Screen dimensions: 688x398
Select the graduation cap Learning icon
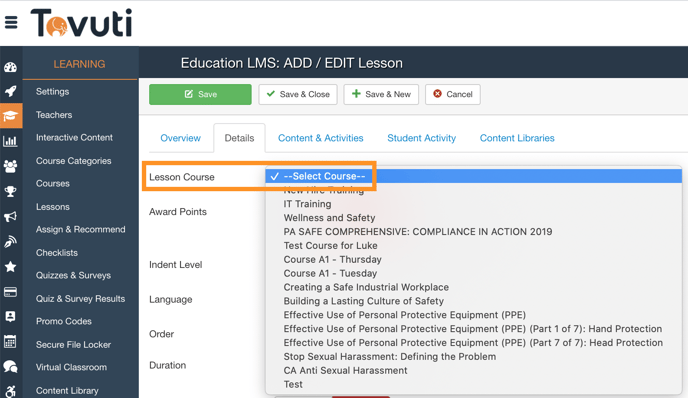pyautogui.click(x=11, y=116)
